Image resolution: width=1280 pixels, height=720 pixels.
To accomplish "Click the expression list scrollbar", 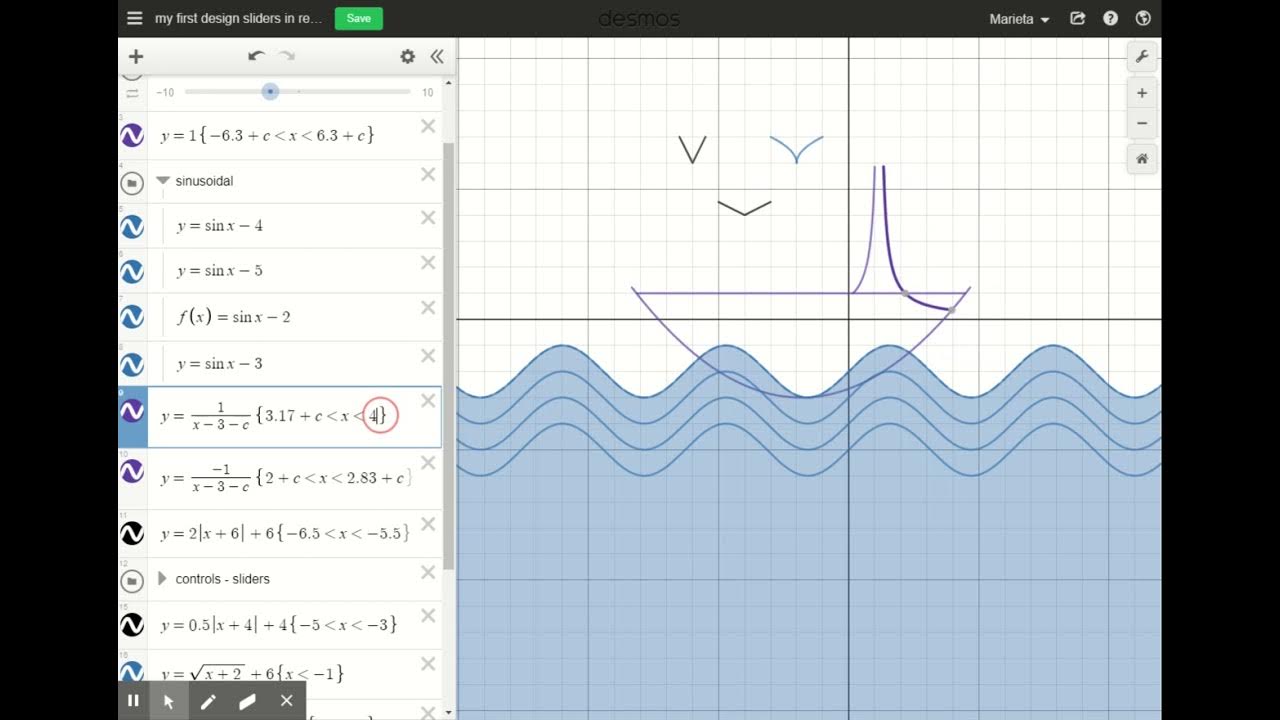I will 449,355.
